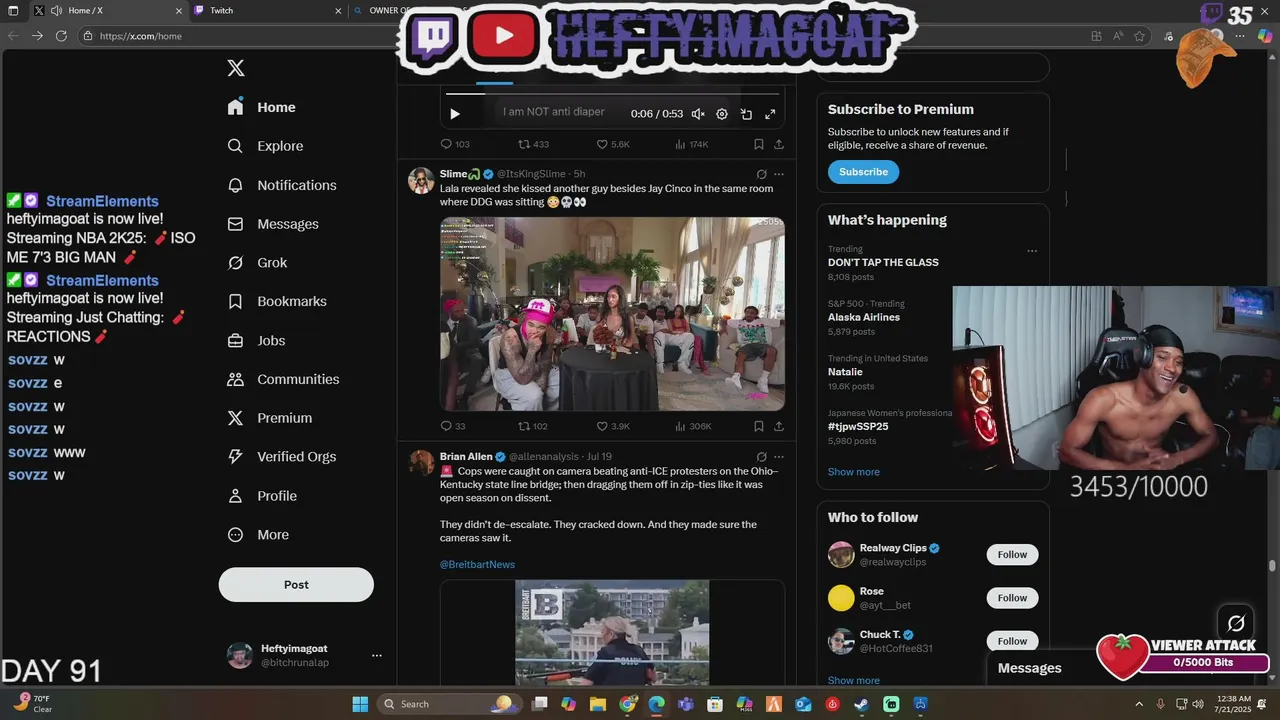Open Slime's tweet video thumbnail
Screen dimensions: 1280x720
pyautogui.click(x=612, y=313)
